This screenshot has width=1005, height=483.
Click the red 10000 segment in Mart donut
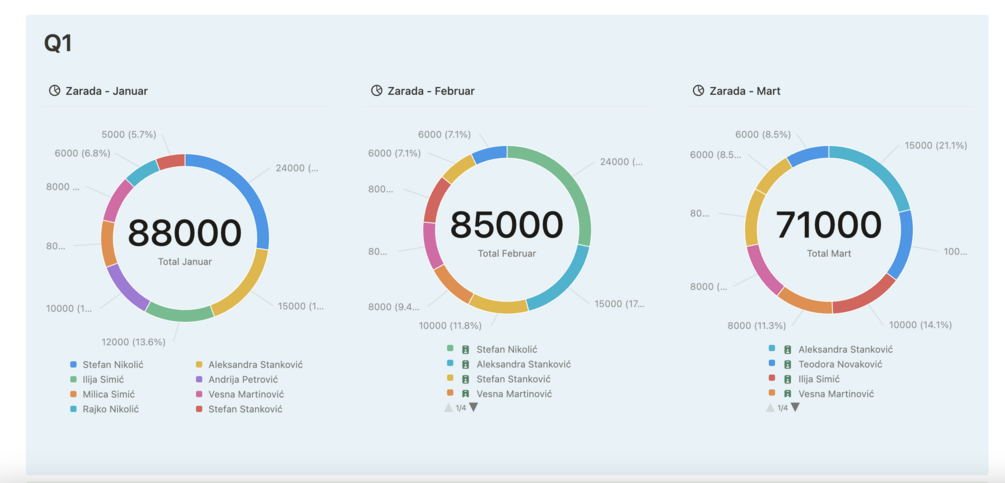point(868,297)
